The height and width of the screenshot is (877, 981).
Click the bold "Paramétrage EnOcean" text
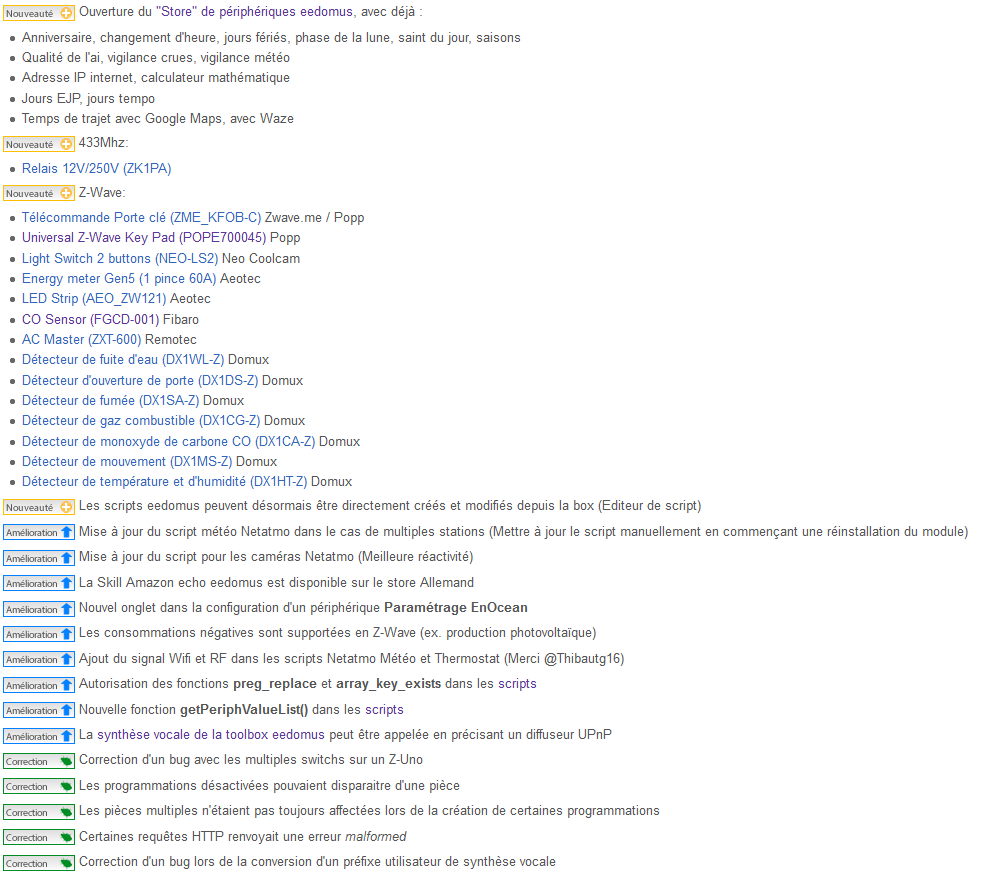(x=455, y=607)
